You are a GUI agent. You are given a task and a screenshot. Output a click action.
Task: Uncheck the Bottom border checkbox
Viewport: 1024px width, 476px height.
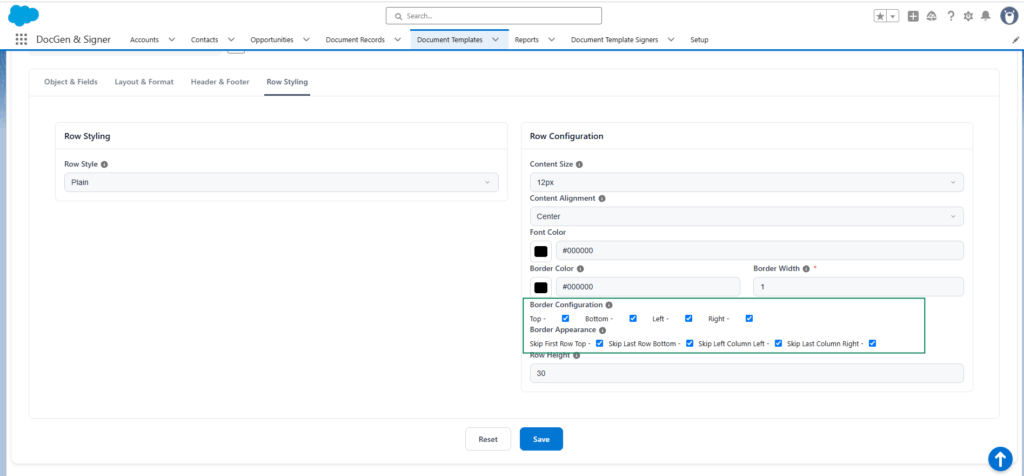633,319
